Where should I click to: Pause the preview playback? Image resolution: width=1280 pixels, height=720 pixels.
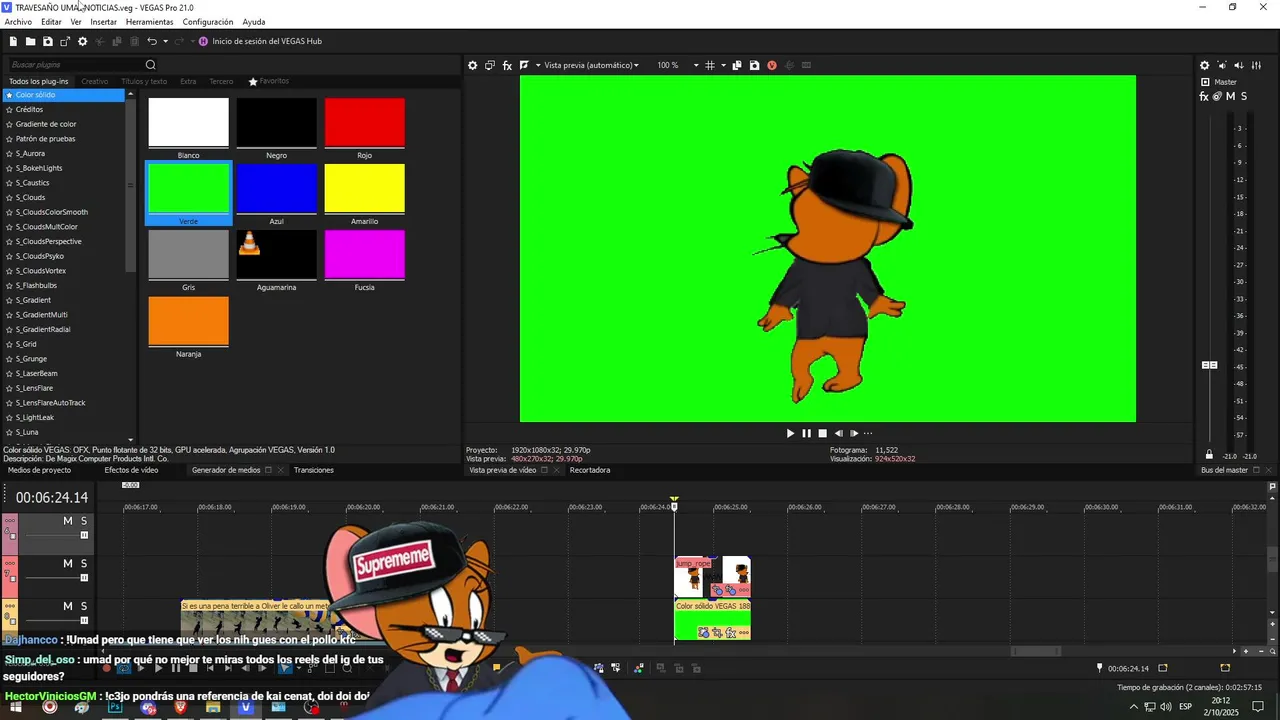tap(806, 433)
